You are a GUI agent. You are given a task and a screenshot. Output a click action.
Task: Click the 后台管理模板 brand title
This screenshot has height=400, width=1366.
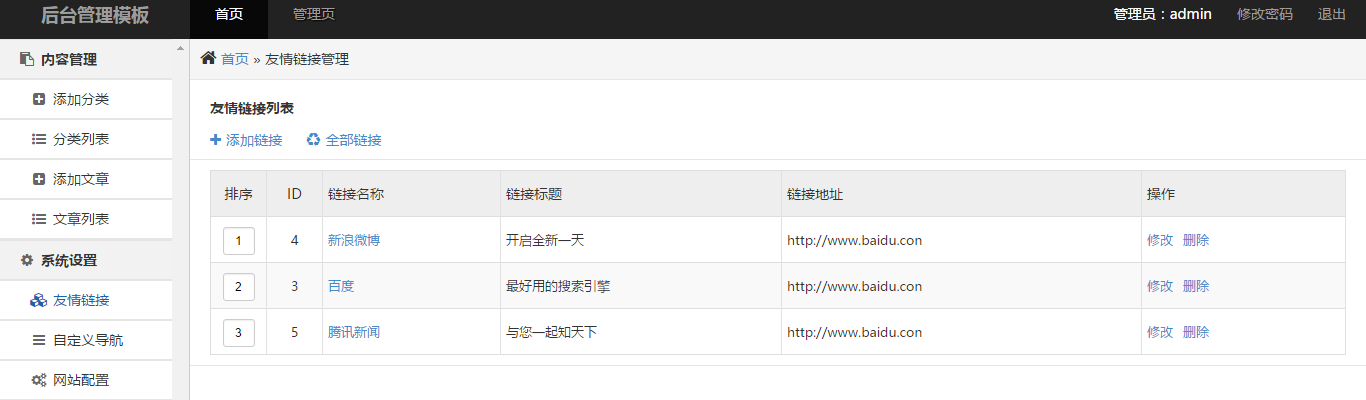(95, 15)
